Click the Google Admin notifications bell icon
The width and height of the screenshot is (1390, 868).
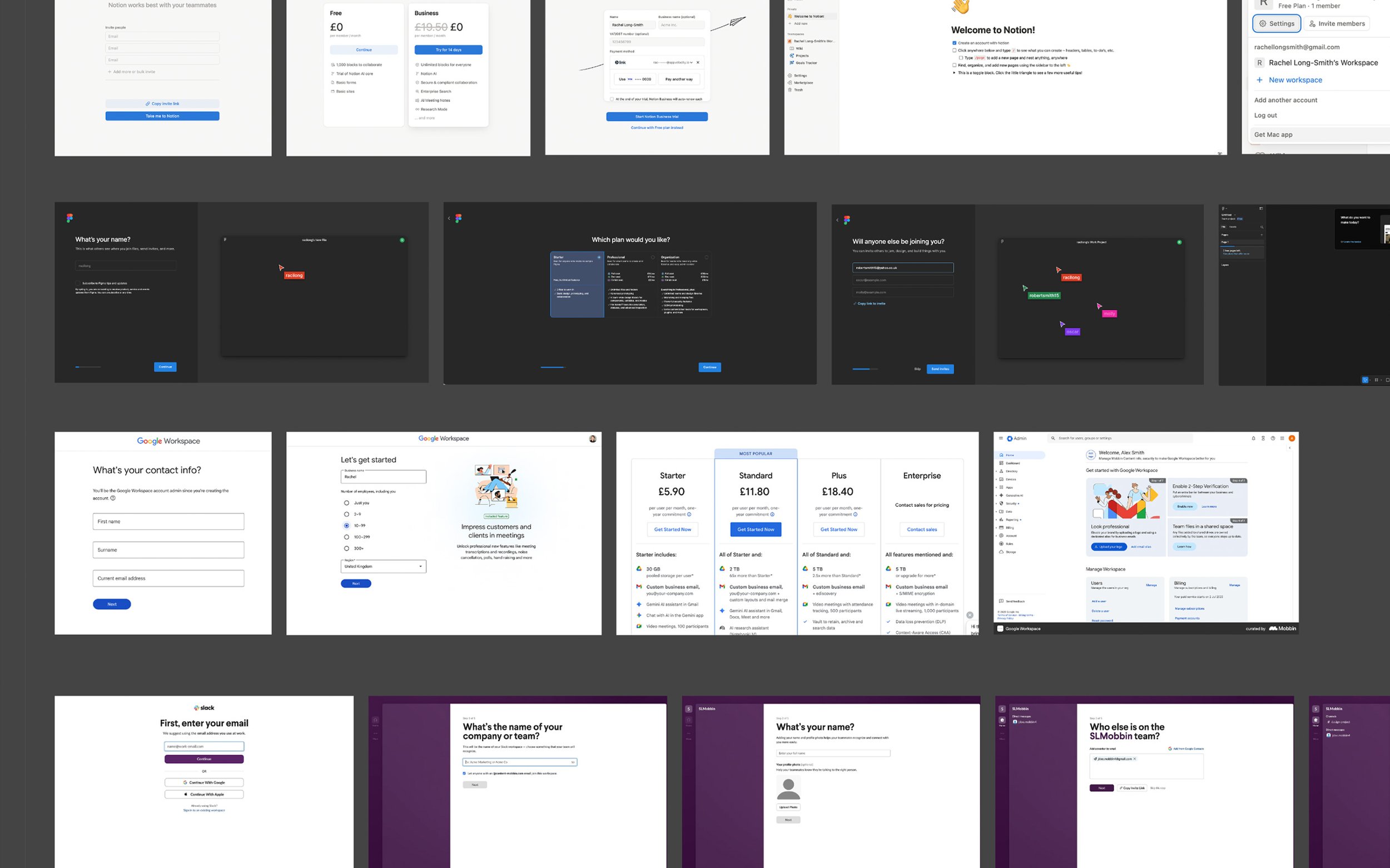tap(1253, 438)
